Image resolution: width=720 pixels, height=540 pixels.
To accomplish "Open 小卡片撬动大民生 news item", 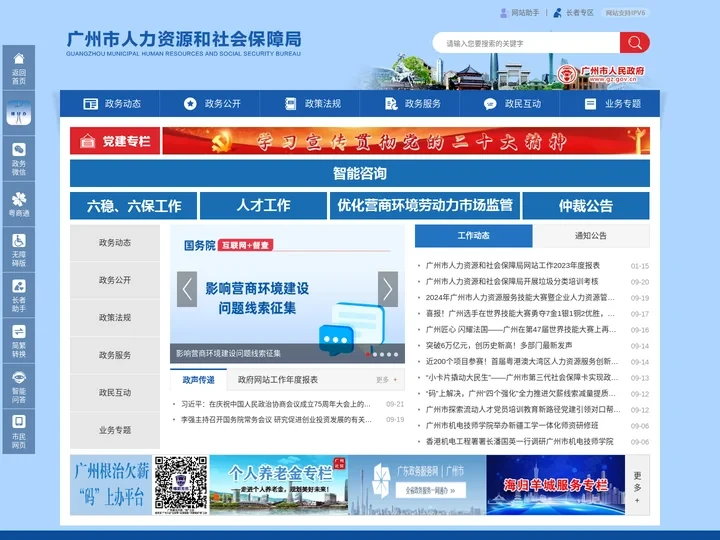I will 522,377.
